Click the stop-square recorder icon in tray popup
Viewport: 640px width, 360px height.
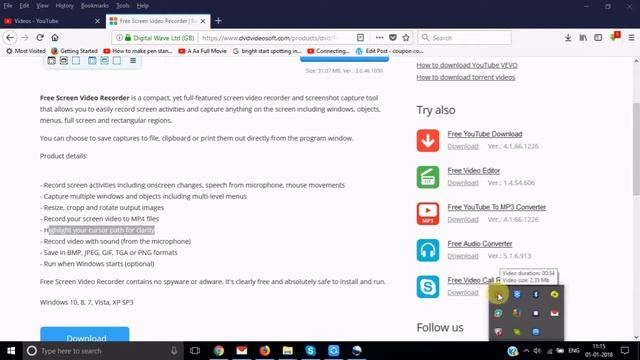click(x=536, y=313)
